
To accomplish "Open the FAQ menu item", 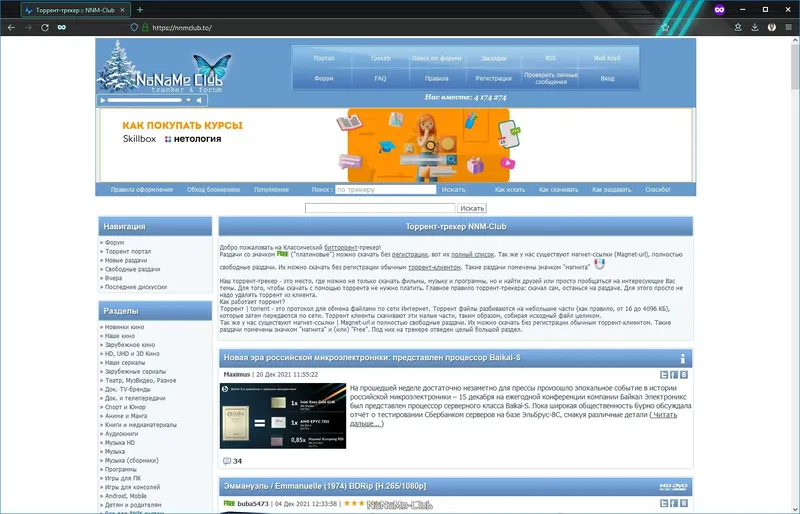I will pos(380,79).
